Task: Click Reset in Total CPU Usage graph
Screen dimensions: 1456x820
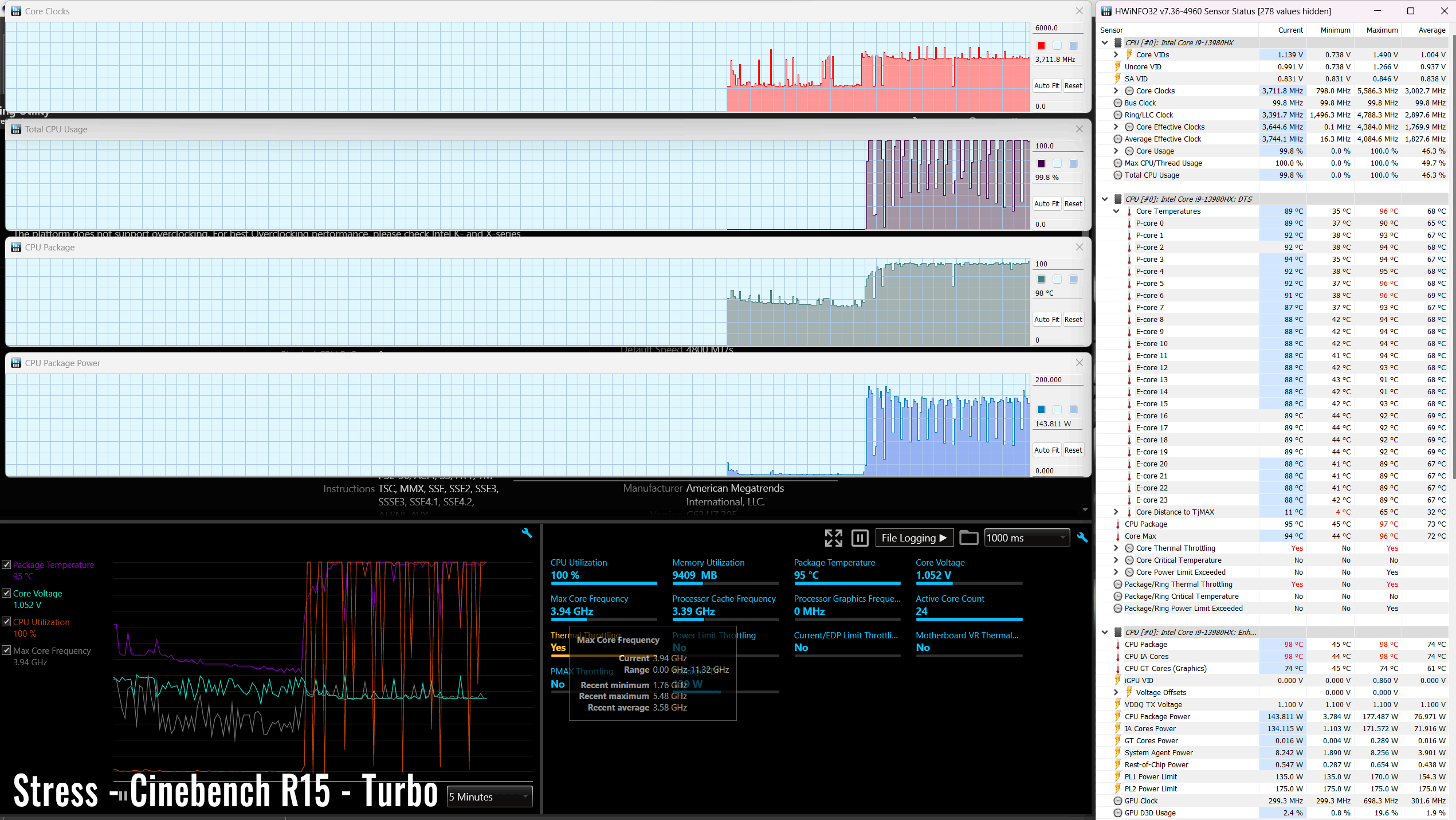Action: (1073, 204)
